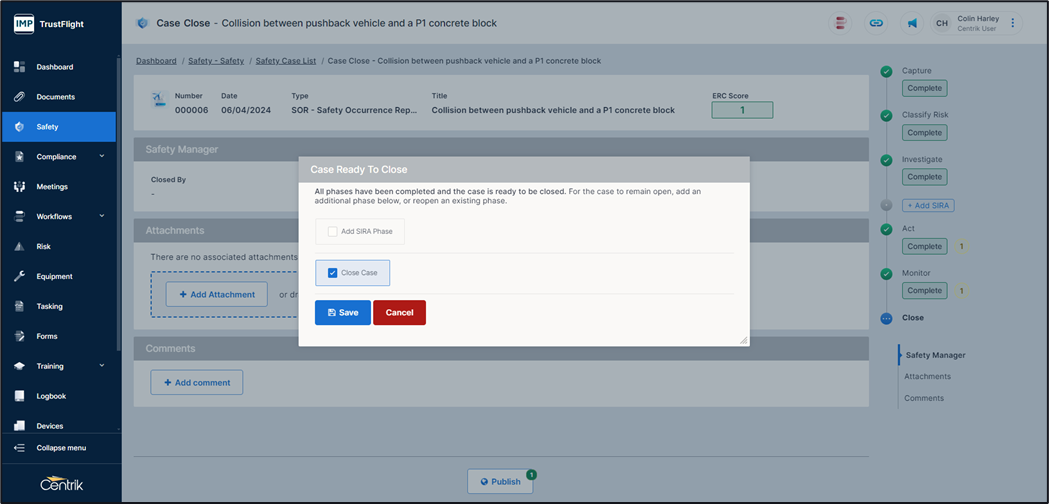The image size is (1049, 504).
Task: Cancel the Case Ready To Close dialog
Action: pyautogui.click(x=399, y=313)
